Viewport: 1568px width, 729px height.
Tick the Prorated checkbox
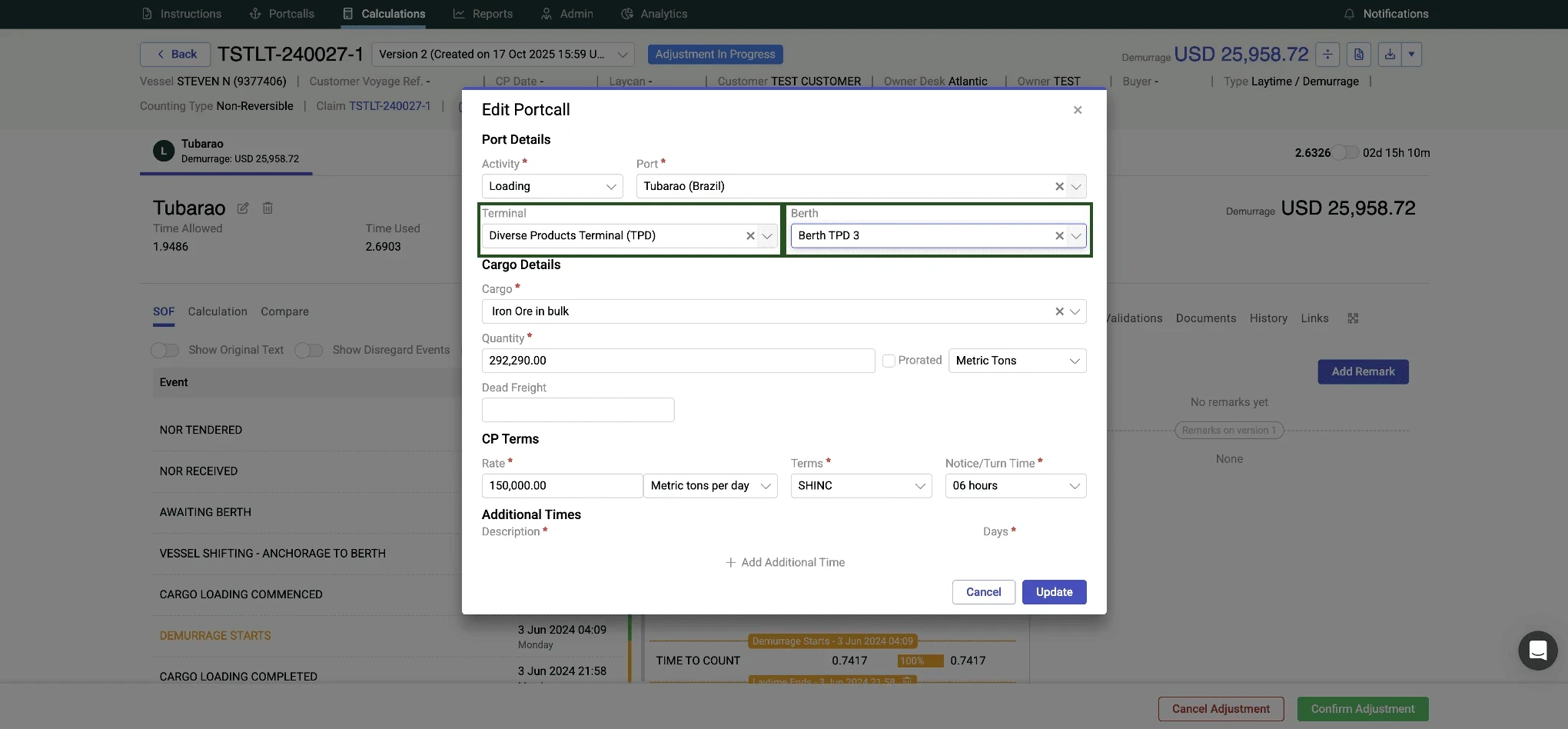(x=889, y=361)
